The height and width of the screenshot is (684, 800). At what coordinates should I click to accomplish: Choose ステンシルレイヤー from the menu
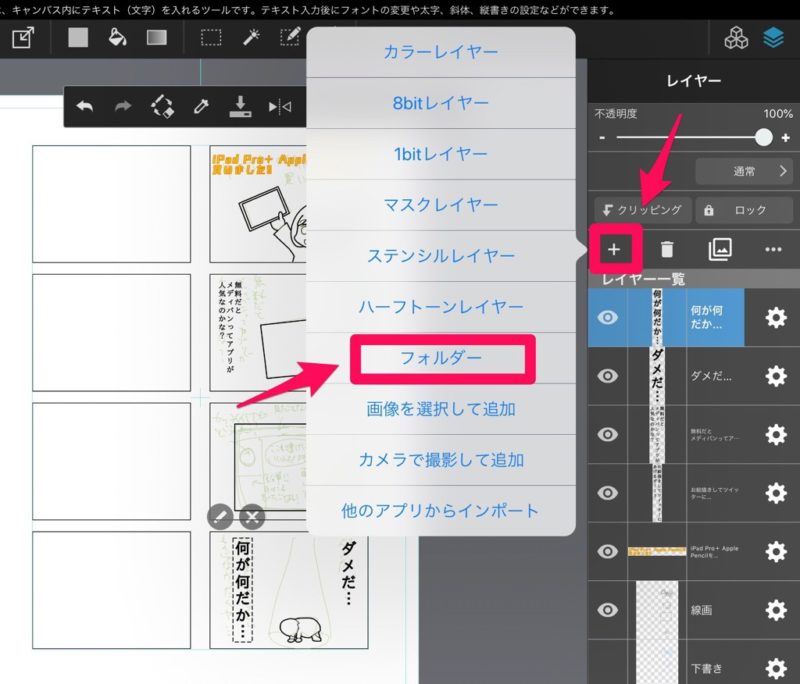441,256
